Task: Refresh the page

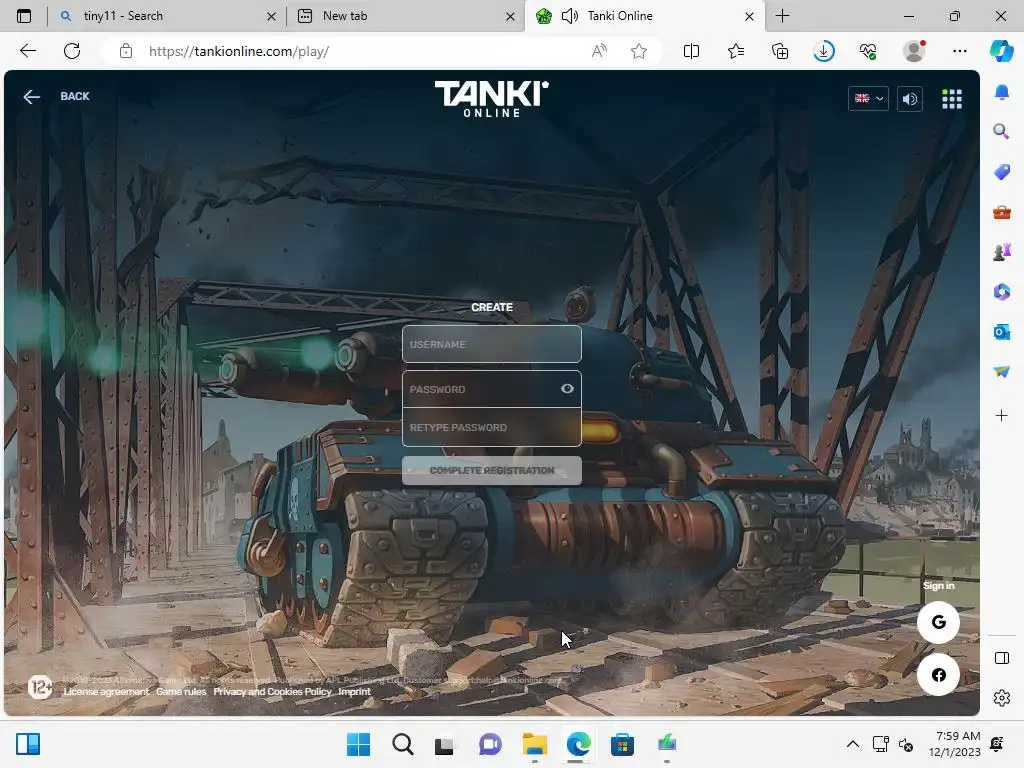Action: (72, 51)
